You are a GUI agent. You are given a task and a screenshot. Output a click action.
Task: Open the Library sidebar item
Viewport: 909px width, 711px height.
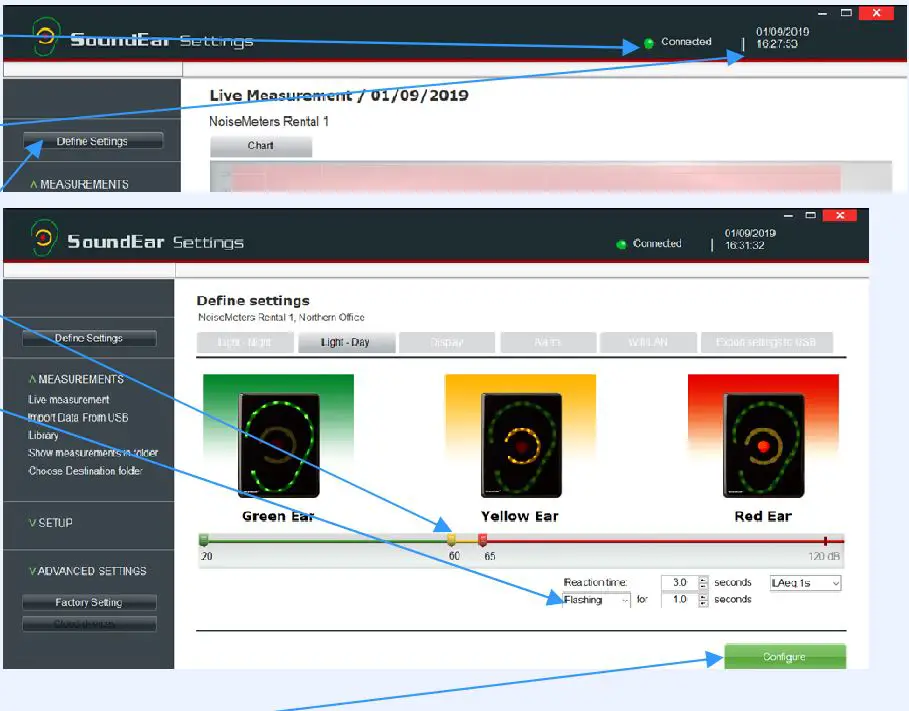click(43, 435)
